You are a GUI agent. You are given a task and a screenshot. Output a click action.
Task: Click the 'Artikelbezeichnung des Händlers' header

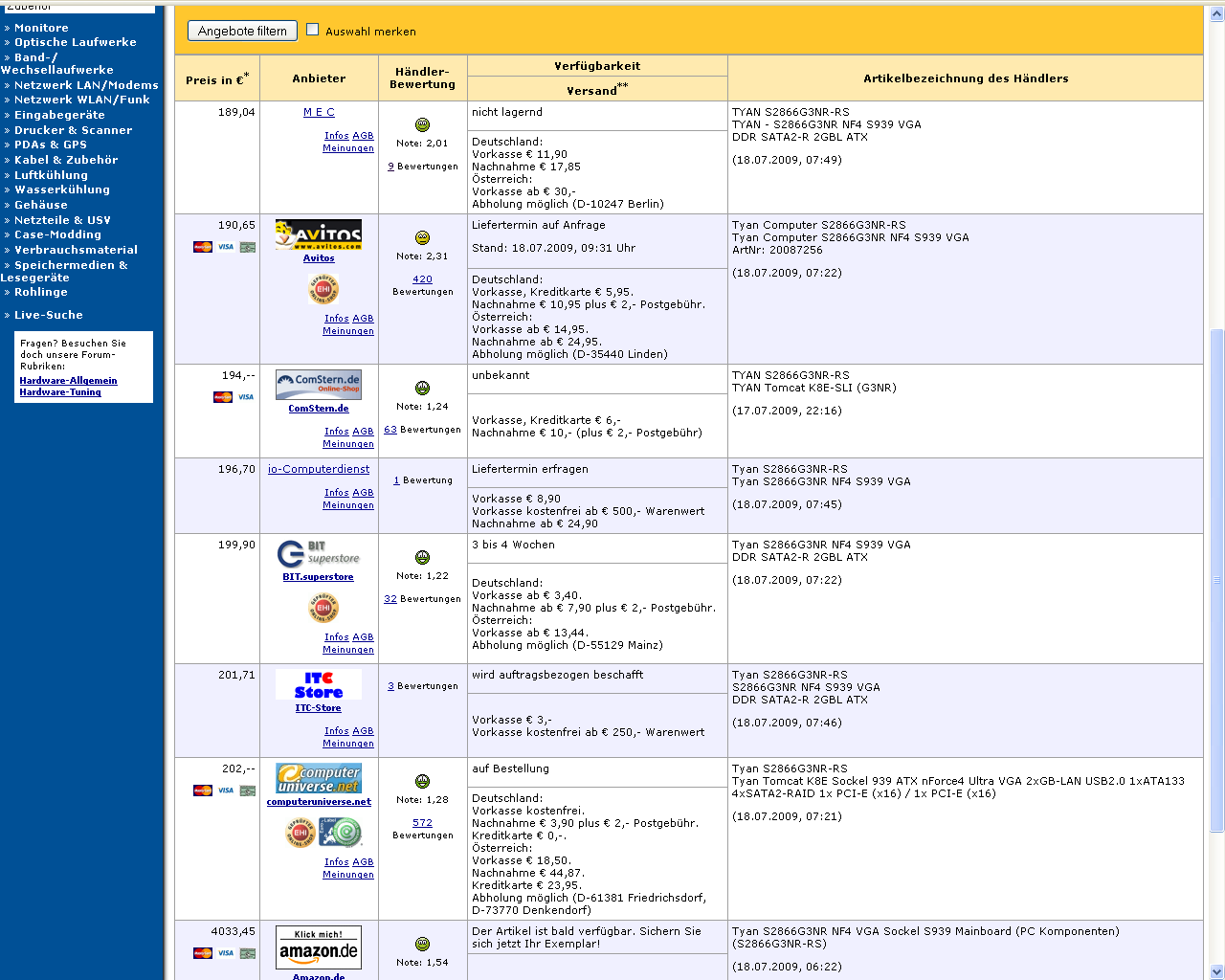pos(966,78)
